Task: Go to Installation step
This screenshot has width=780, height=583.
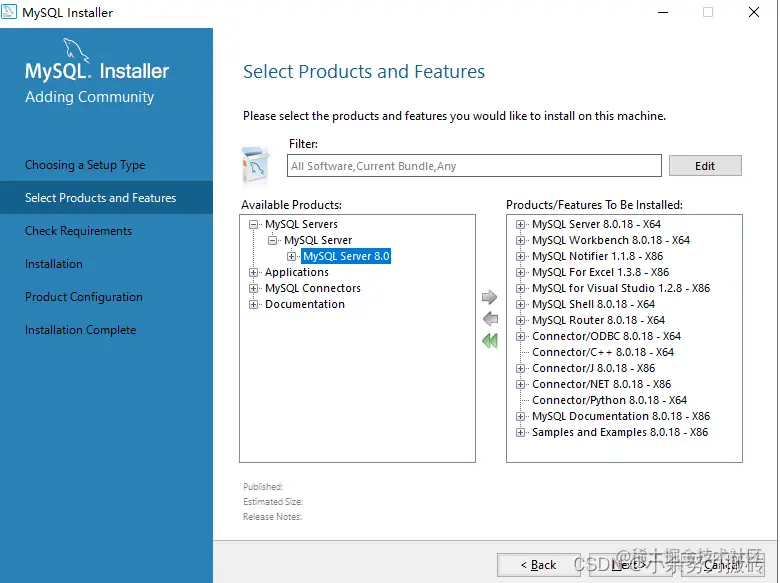Action: (x=54, y=264)
